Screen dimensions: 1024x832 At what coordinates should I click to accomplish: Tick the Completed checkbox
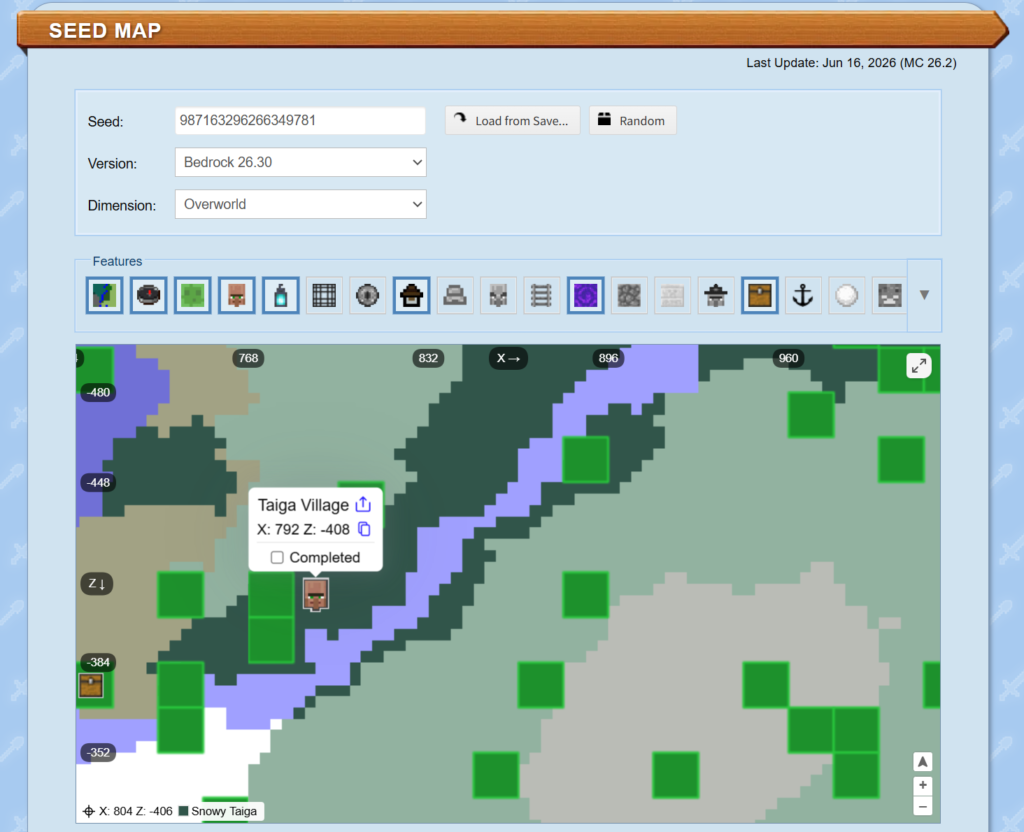pos(277,557)
